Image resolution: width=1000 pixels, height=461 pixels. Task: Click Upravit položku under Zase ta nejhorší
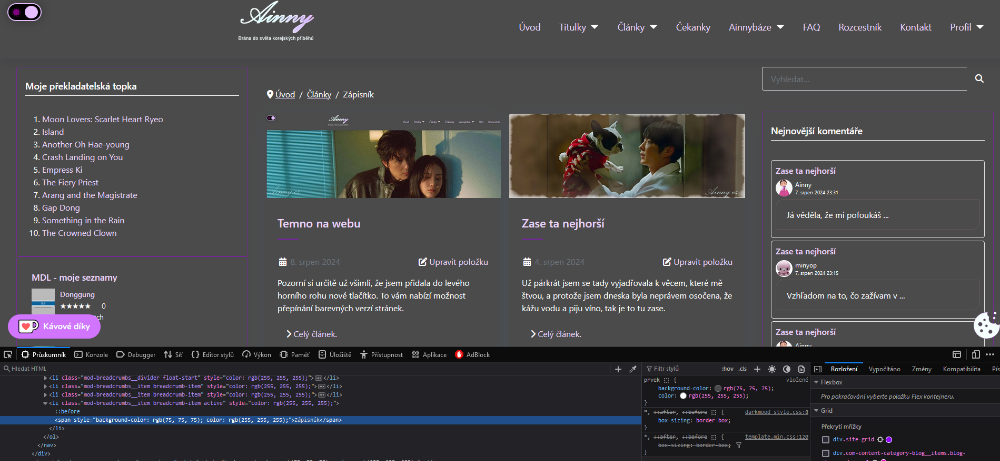(x=698, y=262)
